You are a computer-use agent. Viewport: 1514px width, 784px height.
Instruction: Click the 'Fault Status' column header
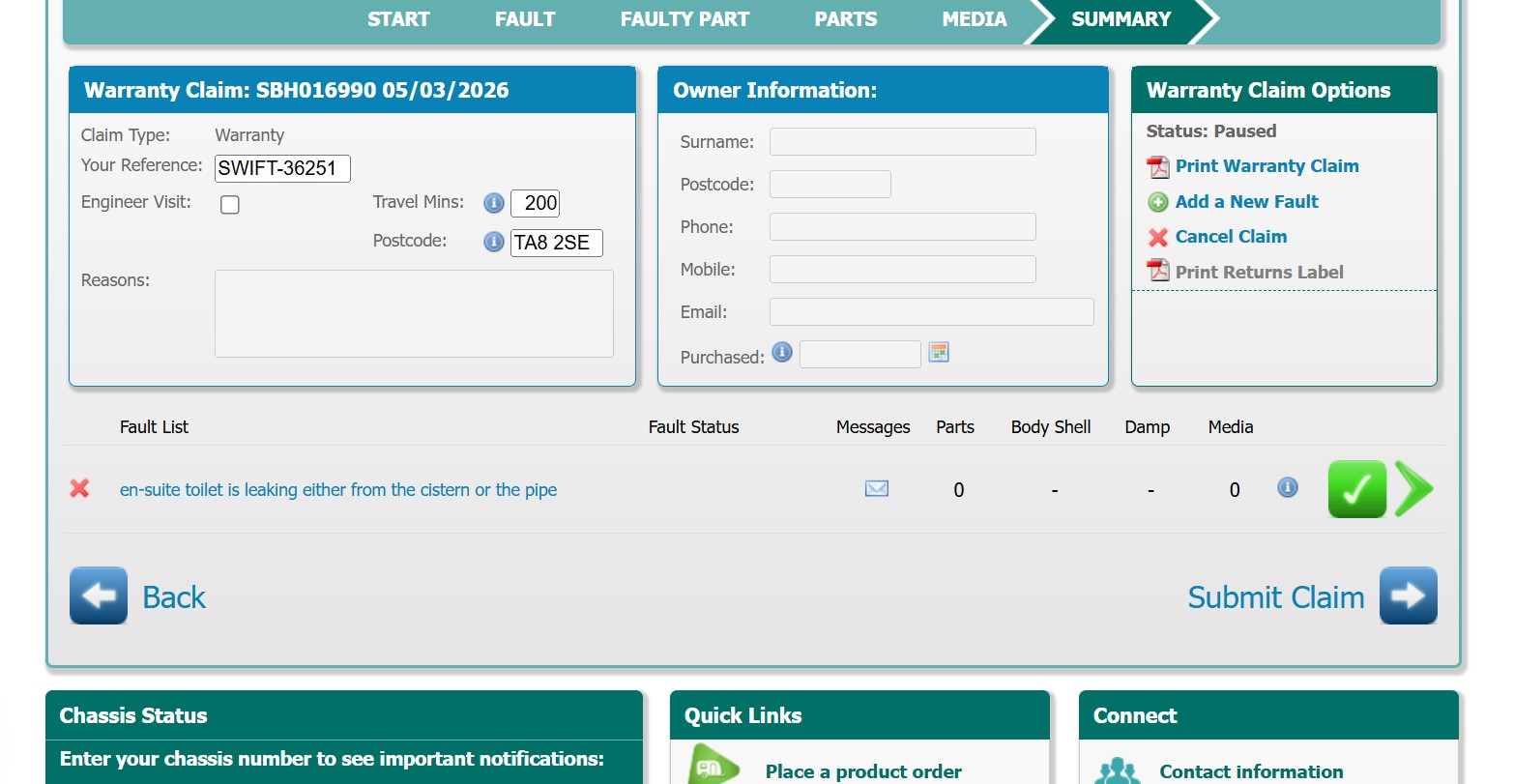click(x=693, y=427)
